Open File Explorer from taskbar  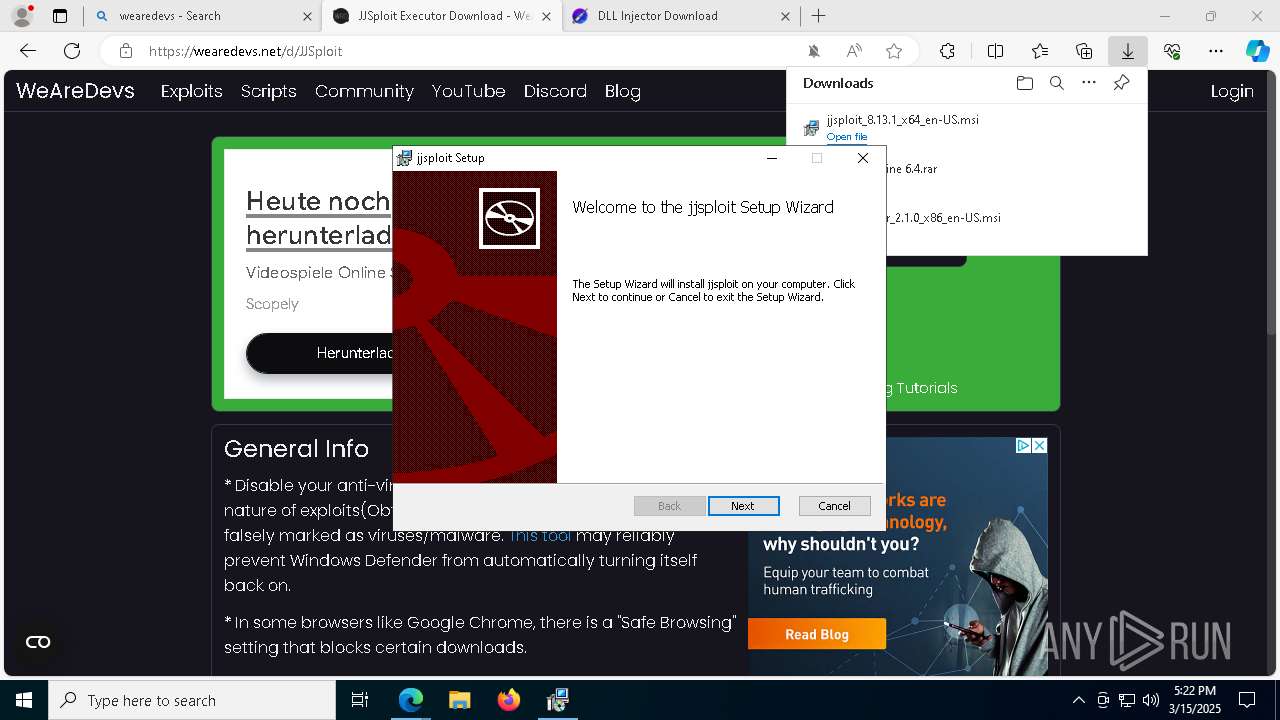pos(459,700)
